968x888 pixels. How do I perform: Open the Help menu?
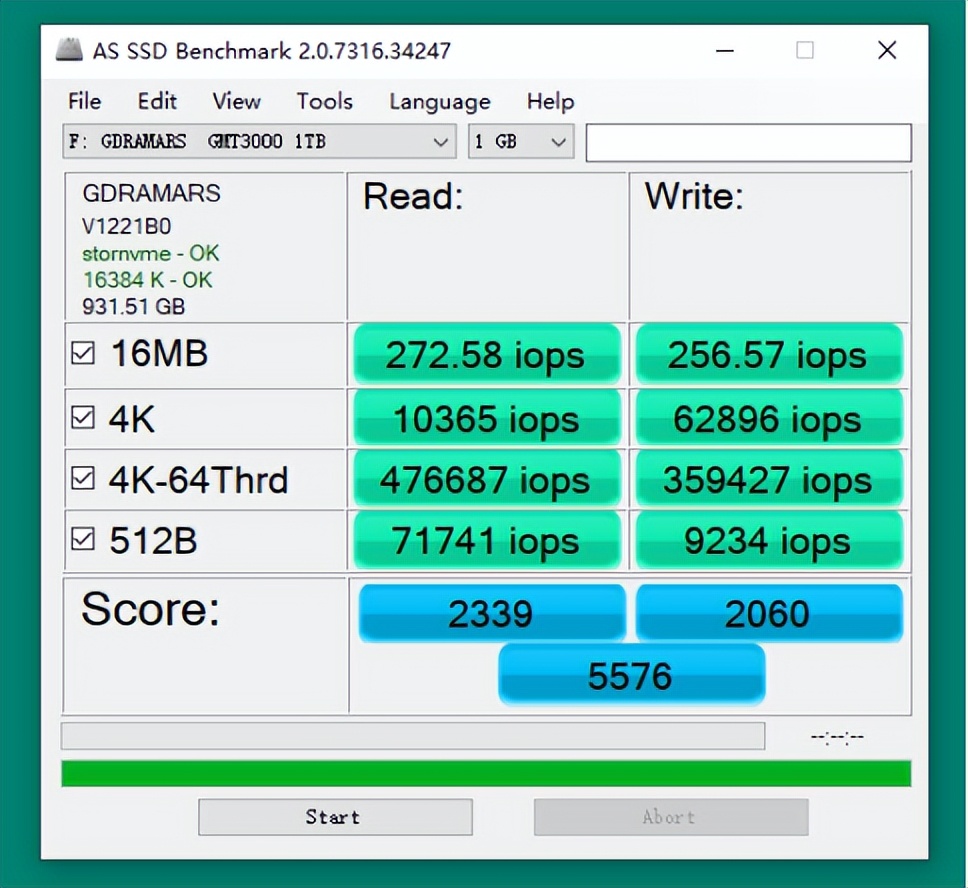pos(550,101)
